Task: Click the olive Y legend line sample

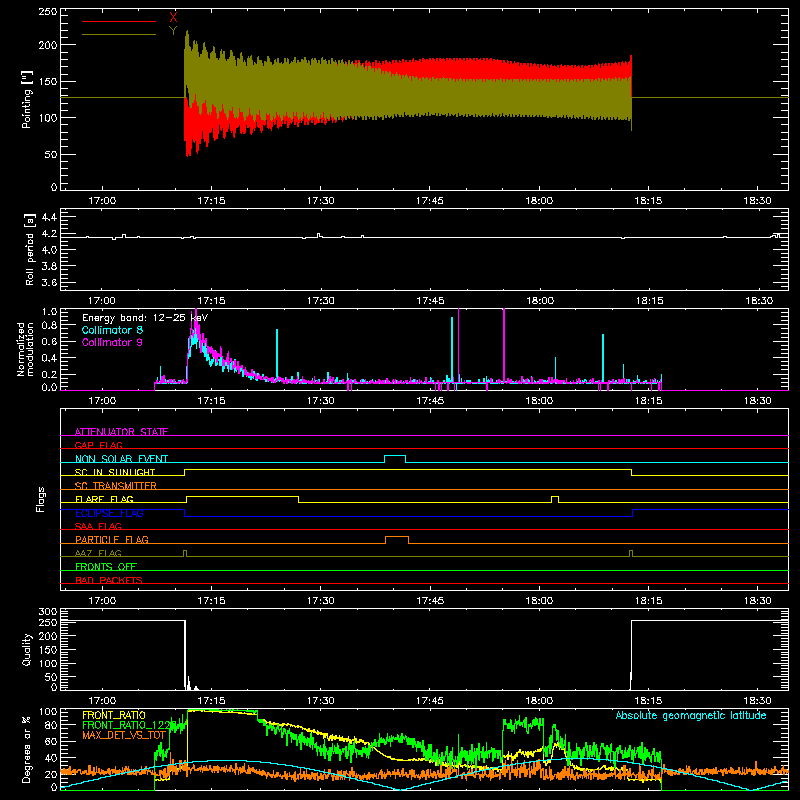Action: tap(119, 34)
